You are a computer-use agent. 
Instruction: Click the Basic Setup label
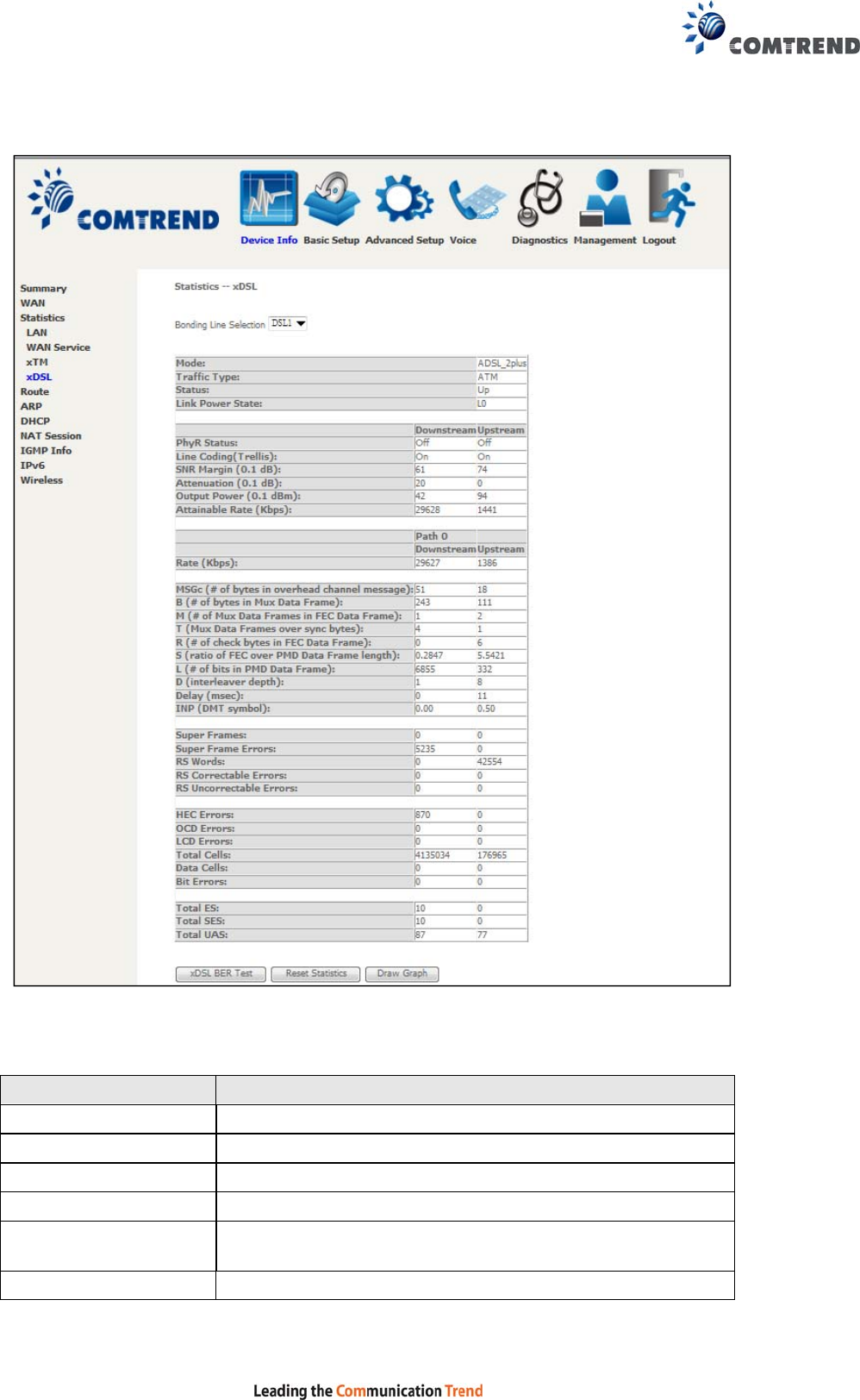pos(331,241)
